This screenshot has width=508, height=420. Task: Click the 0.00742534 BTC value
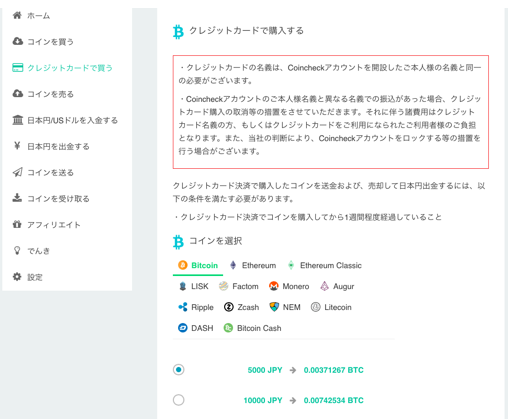333,400
